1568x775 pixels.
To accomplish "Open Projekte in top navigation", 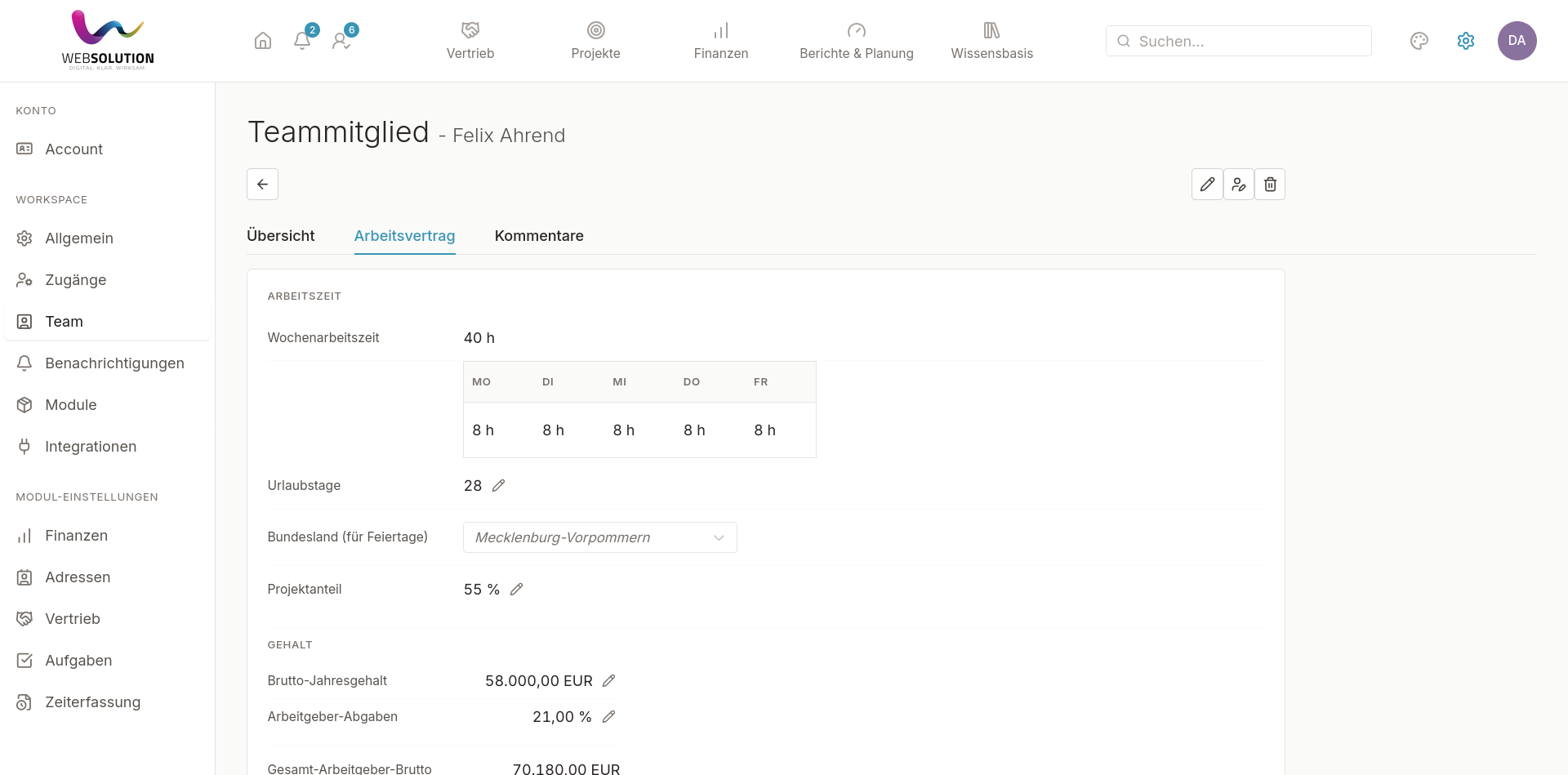I will pos(596,41).
